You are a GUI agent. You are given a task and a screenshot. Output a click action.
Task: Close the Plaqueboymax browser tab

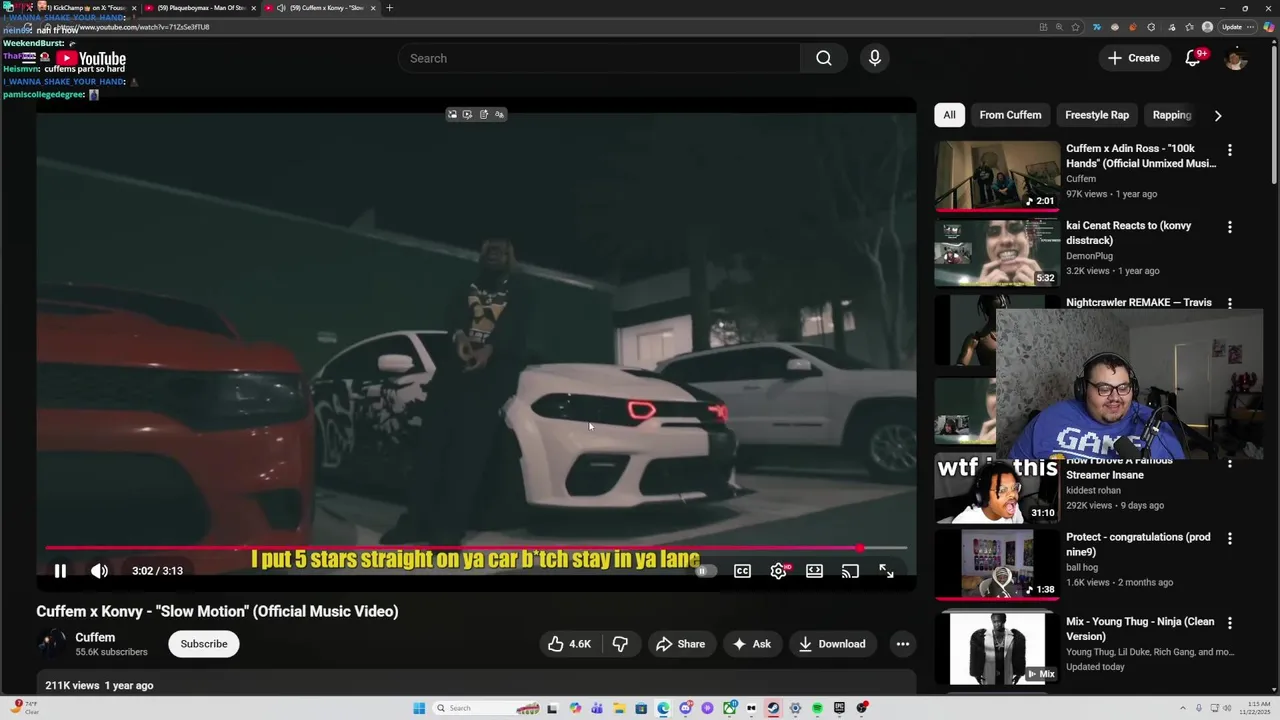(253, 8)
